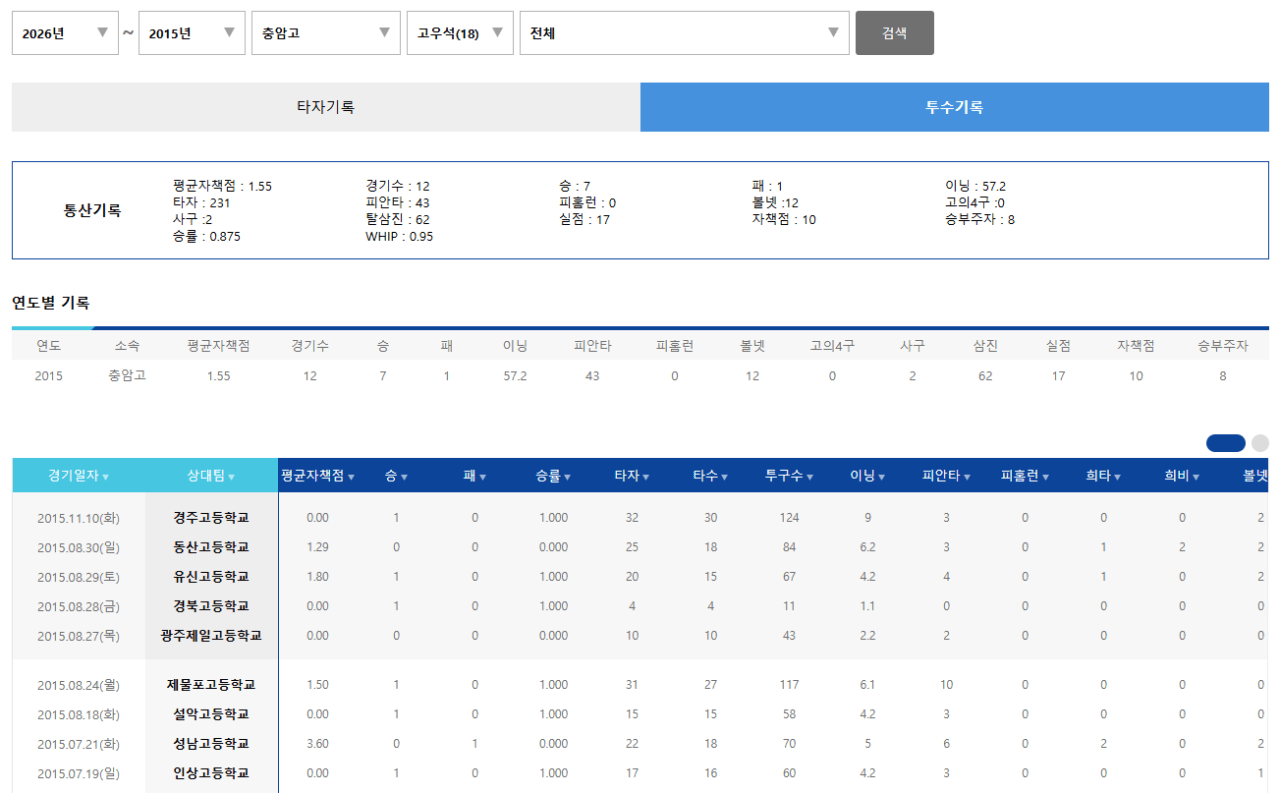Click 충암고 in the yearly record row

pyautogui.click(x=127, y=376)
